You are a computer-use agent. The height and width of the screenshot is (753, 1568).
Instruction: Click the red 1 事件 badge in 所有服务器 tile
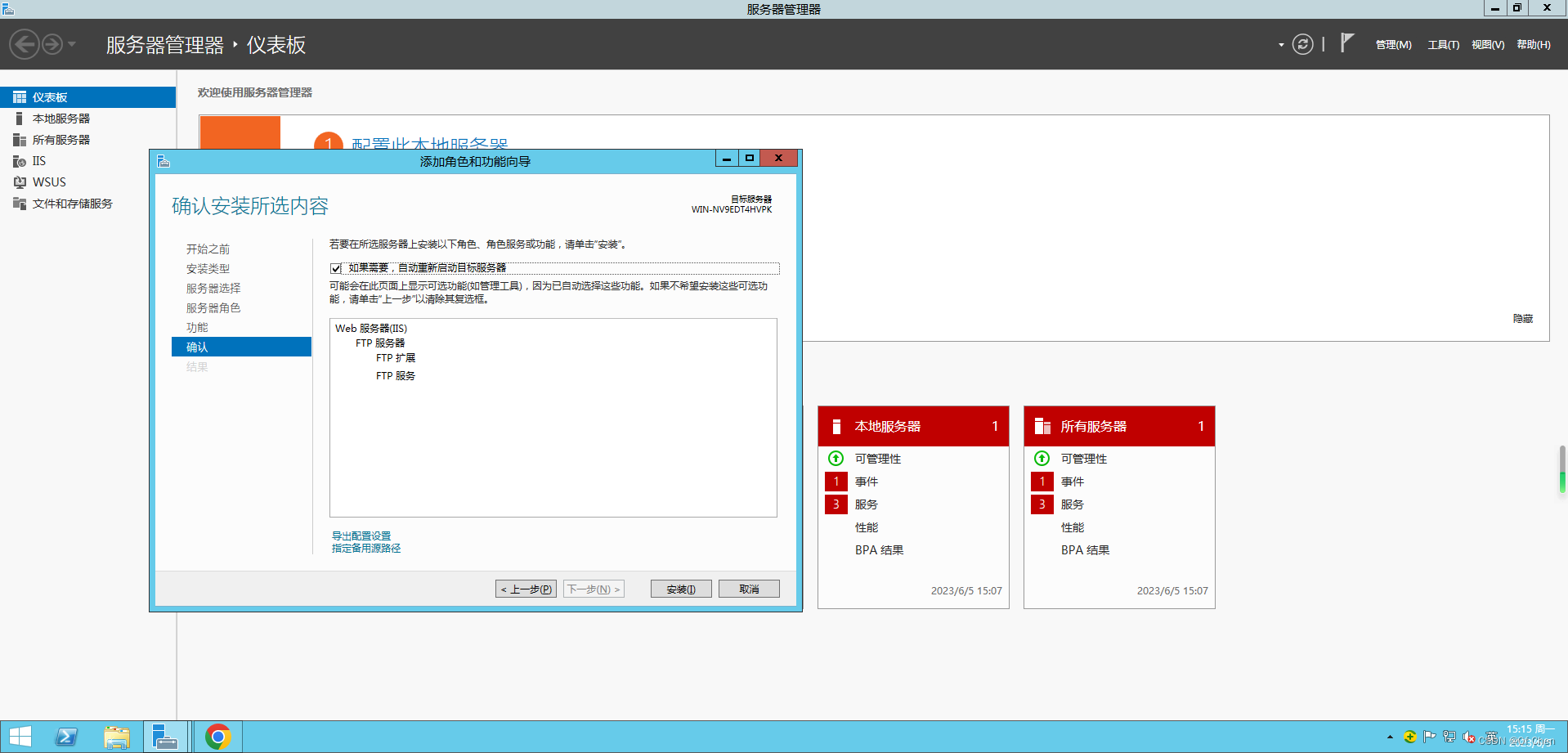point(1042,482)
